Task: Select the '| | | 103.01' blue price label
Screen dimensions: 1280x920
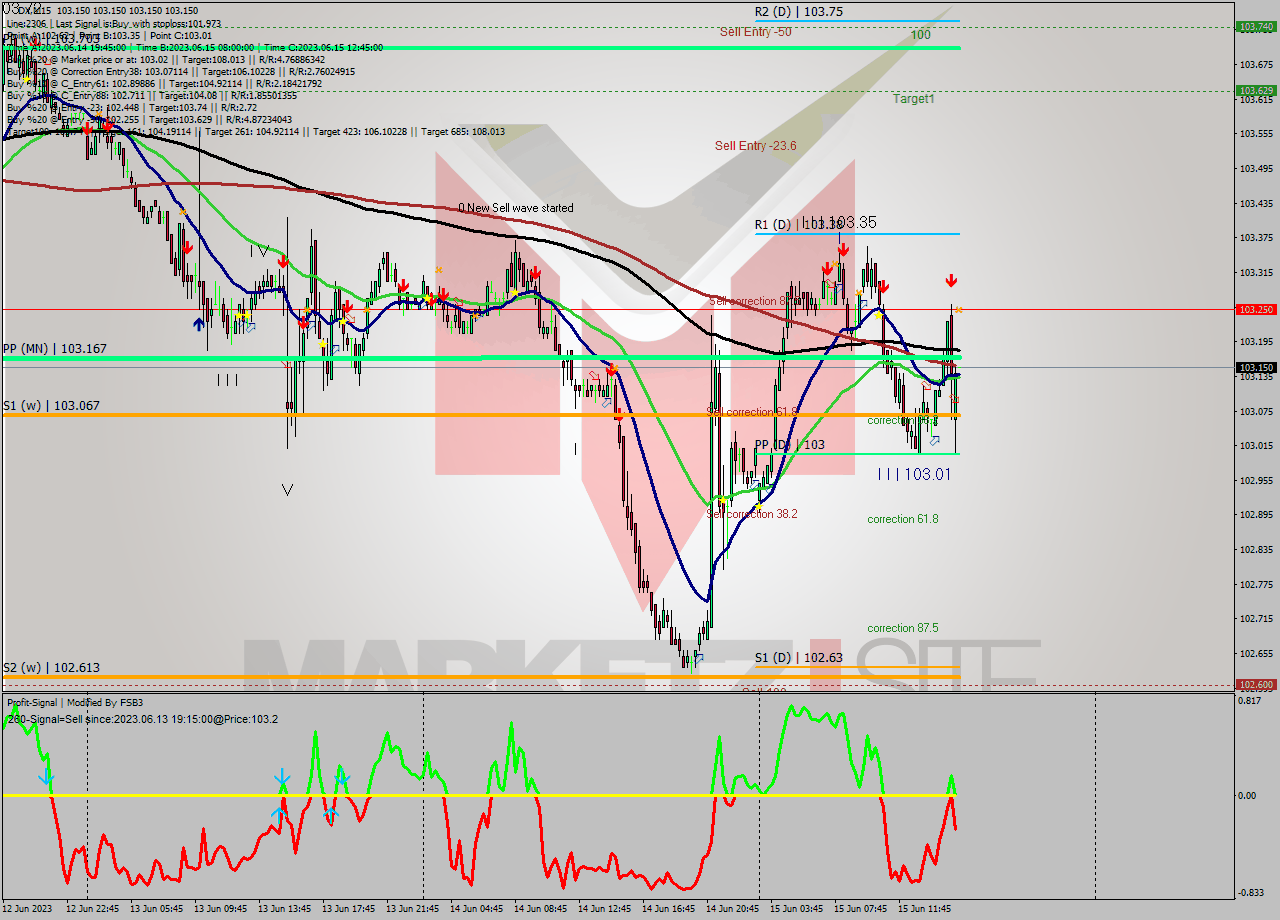Action: click(x=914, y=473)
